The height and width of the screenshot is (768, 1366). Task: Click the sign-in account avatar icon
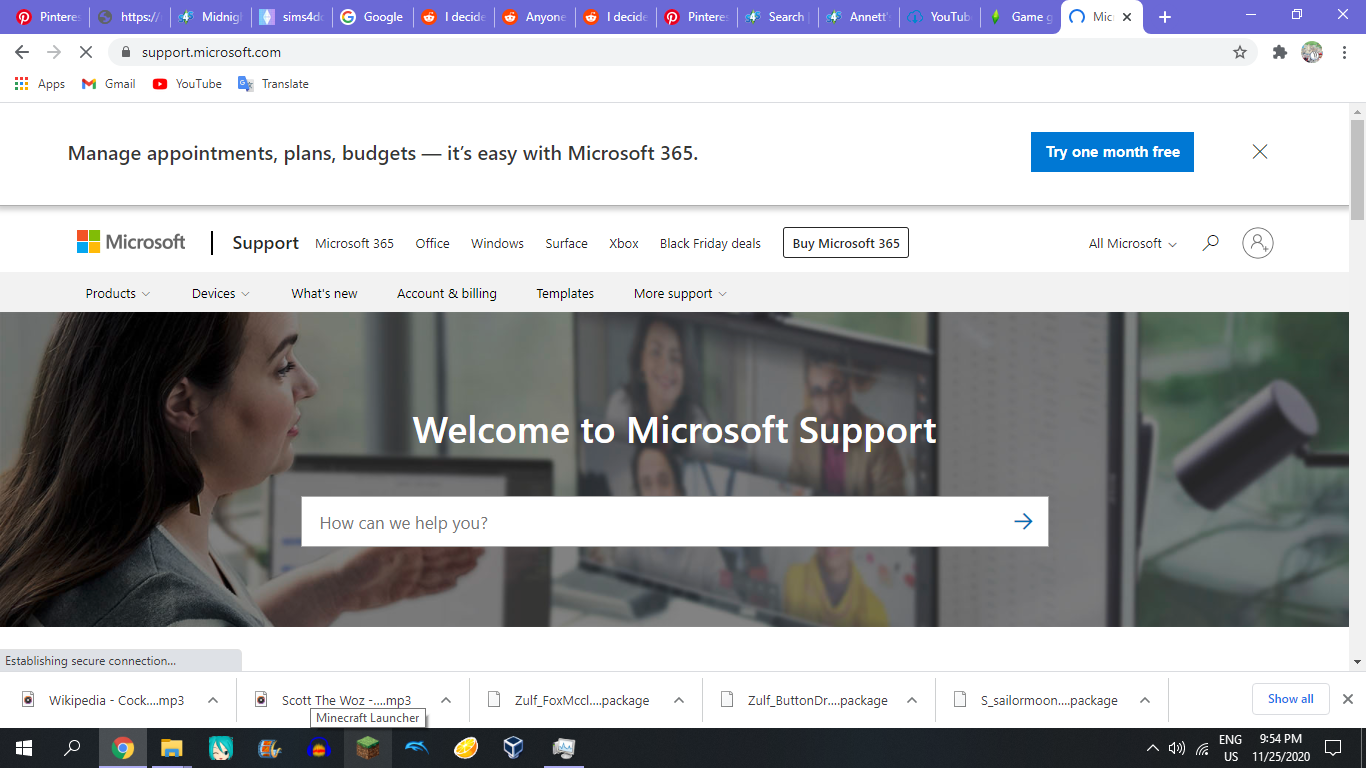(x=1257, y=243)
